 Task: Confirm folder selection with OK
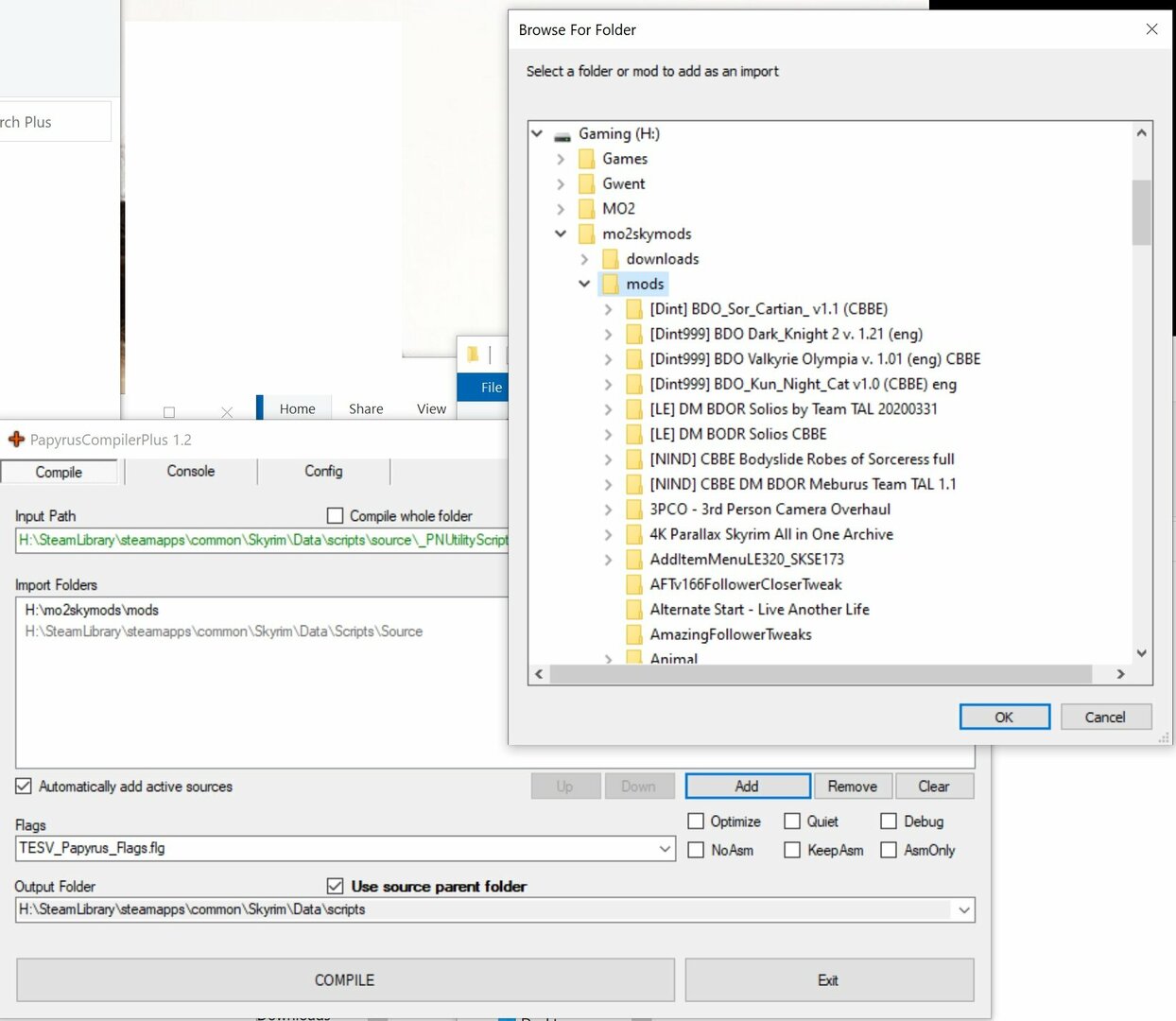(1004, 717)
